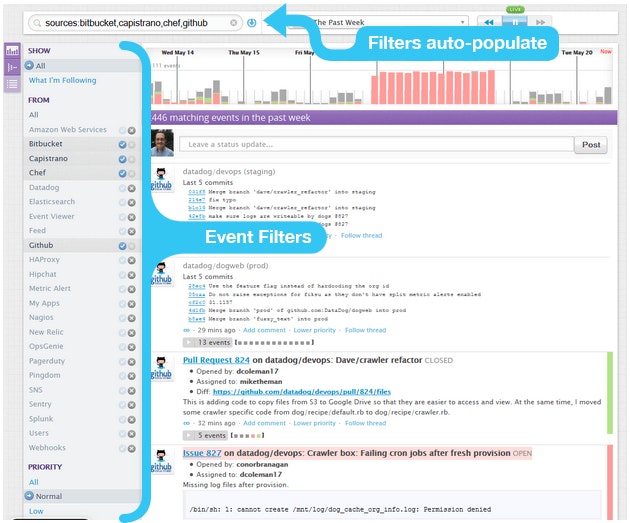
Task: Select Low priority filter
Action: 36,511
